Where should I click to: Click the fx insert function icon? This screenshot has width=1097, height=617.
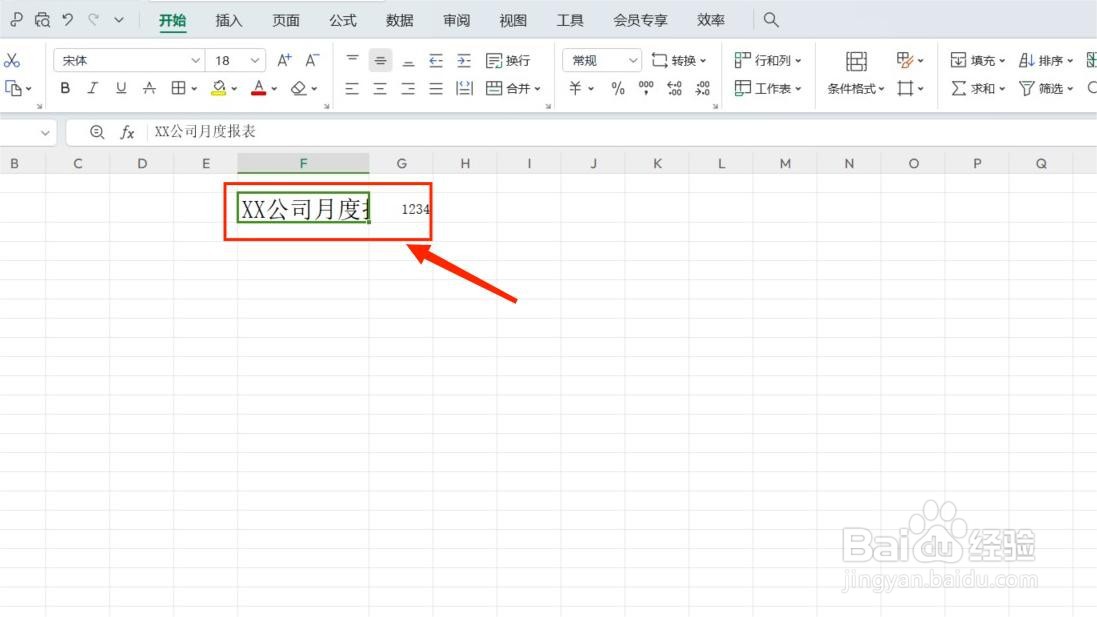127,132
